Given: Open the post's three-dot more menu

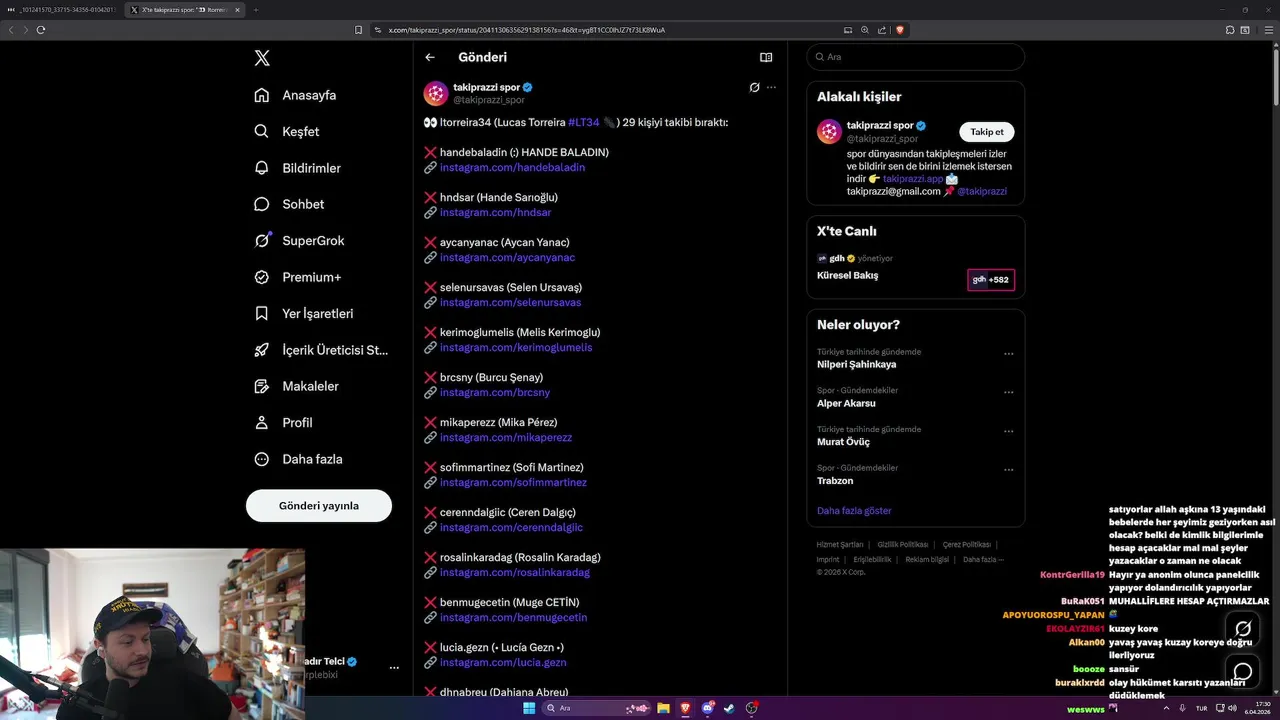Looking at the screenshot, I should 771,87.
